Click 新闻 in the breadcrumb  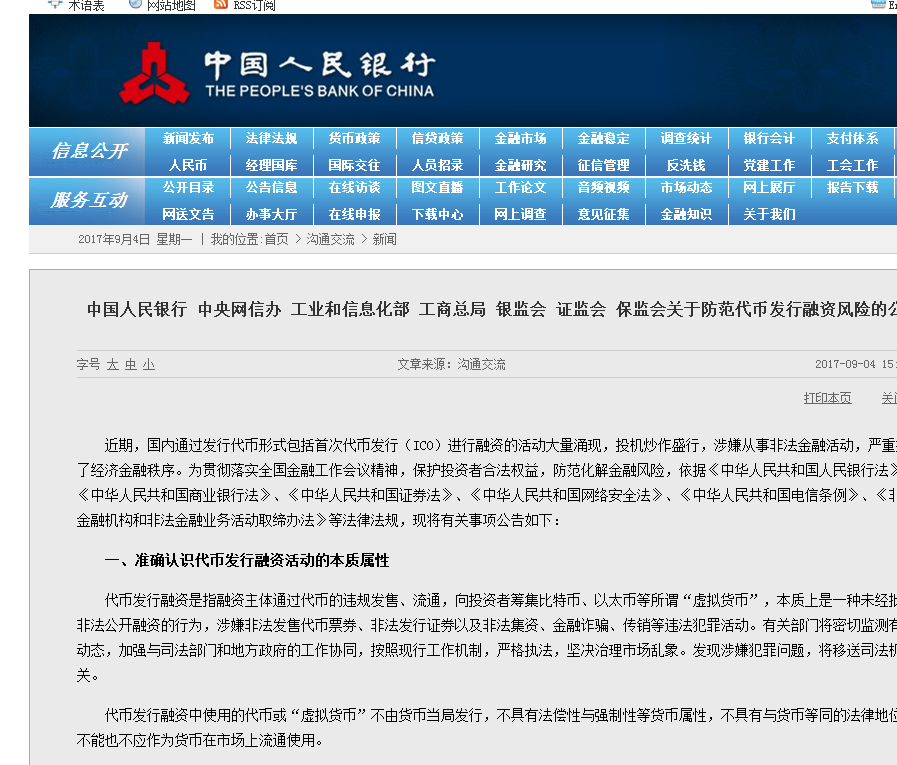tap(384, 239)
